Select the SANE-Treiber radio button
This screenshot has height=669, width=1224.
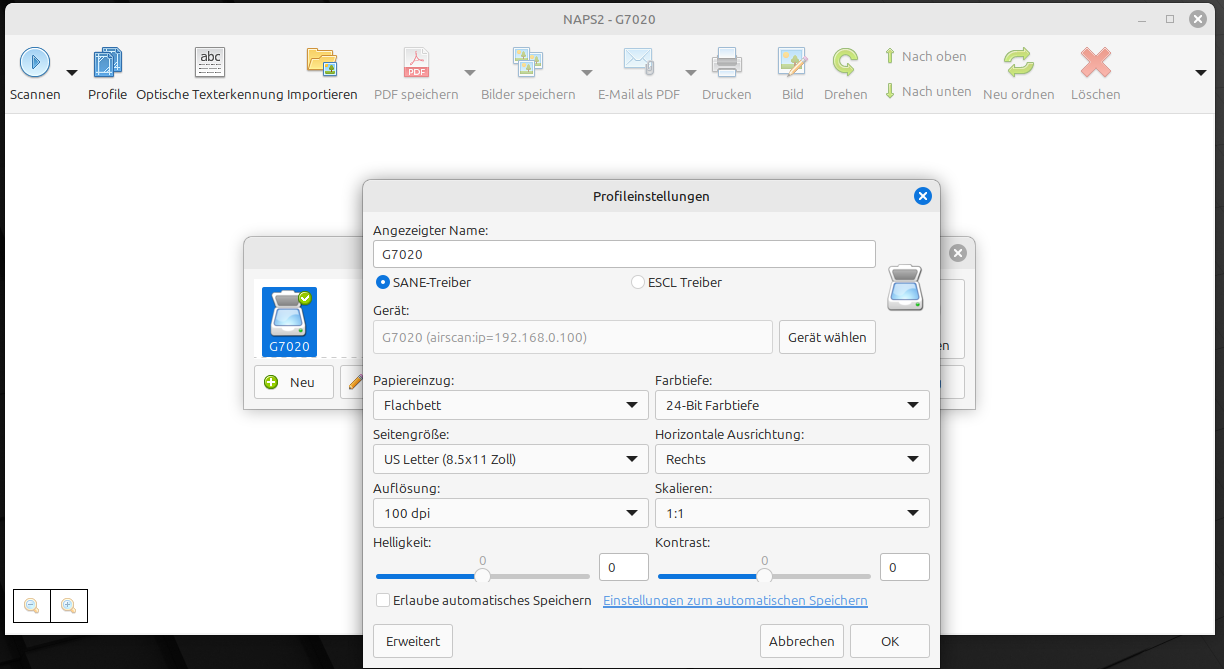coord(383,282)
